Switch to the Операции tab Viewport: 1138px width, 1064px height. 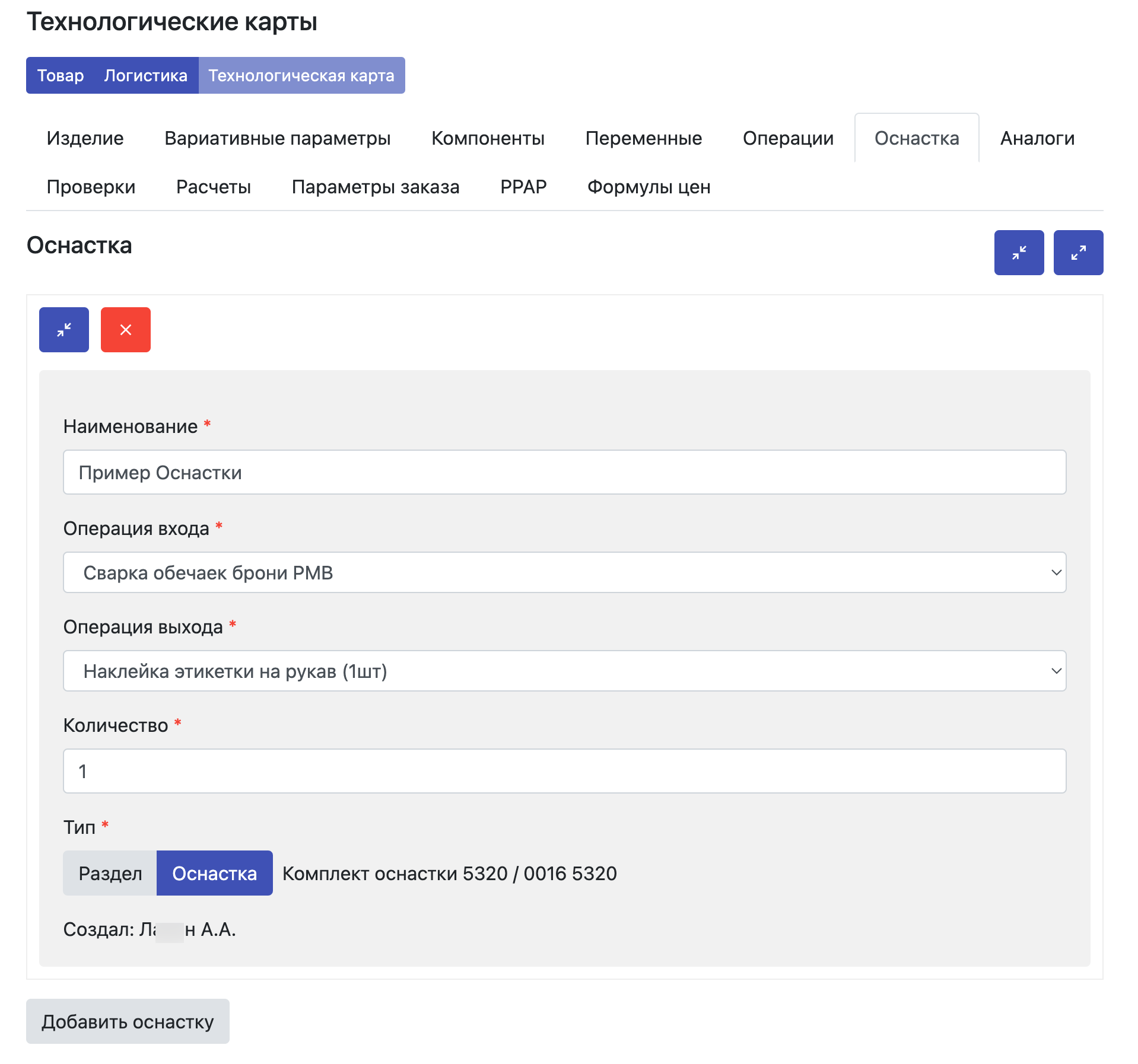click(787, 138)
